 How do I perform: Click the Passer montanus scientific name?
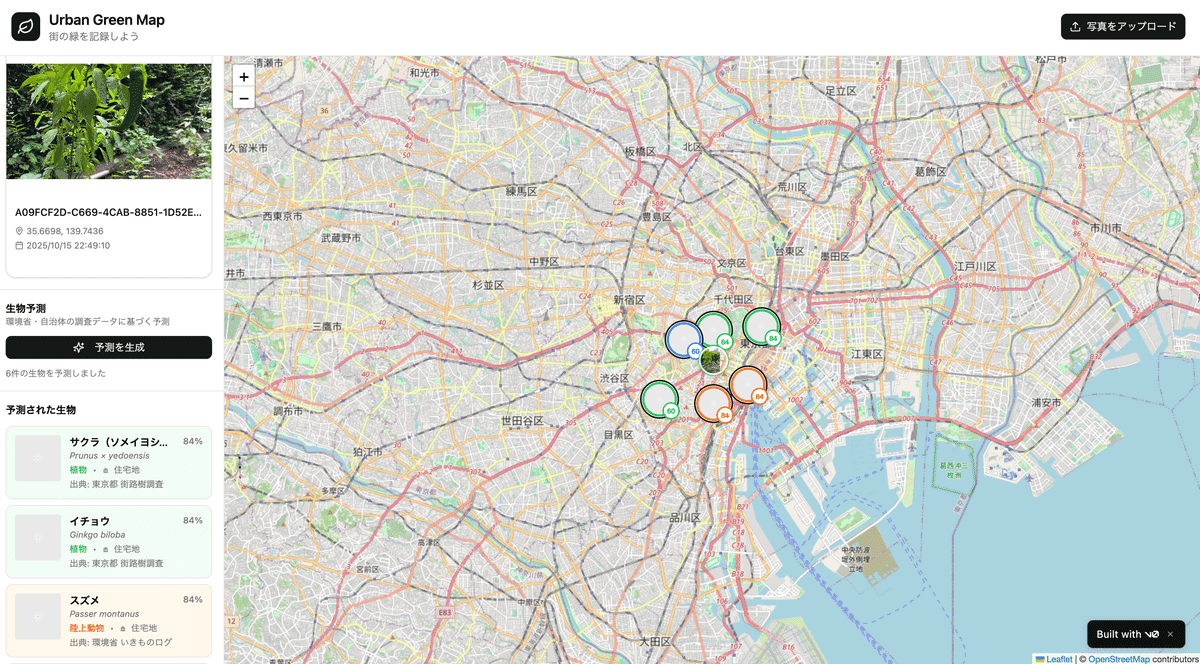(x=104, y=614)
